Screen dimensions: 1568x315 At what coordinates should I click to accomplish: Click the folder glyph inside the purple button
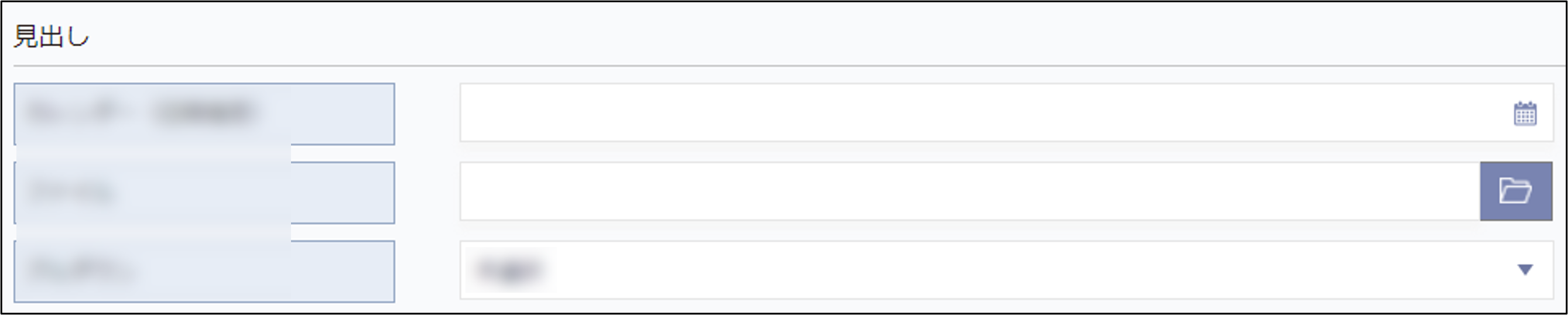[1515, 190]
